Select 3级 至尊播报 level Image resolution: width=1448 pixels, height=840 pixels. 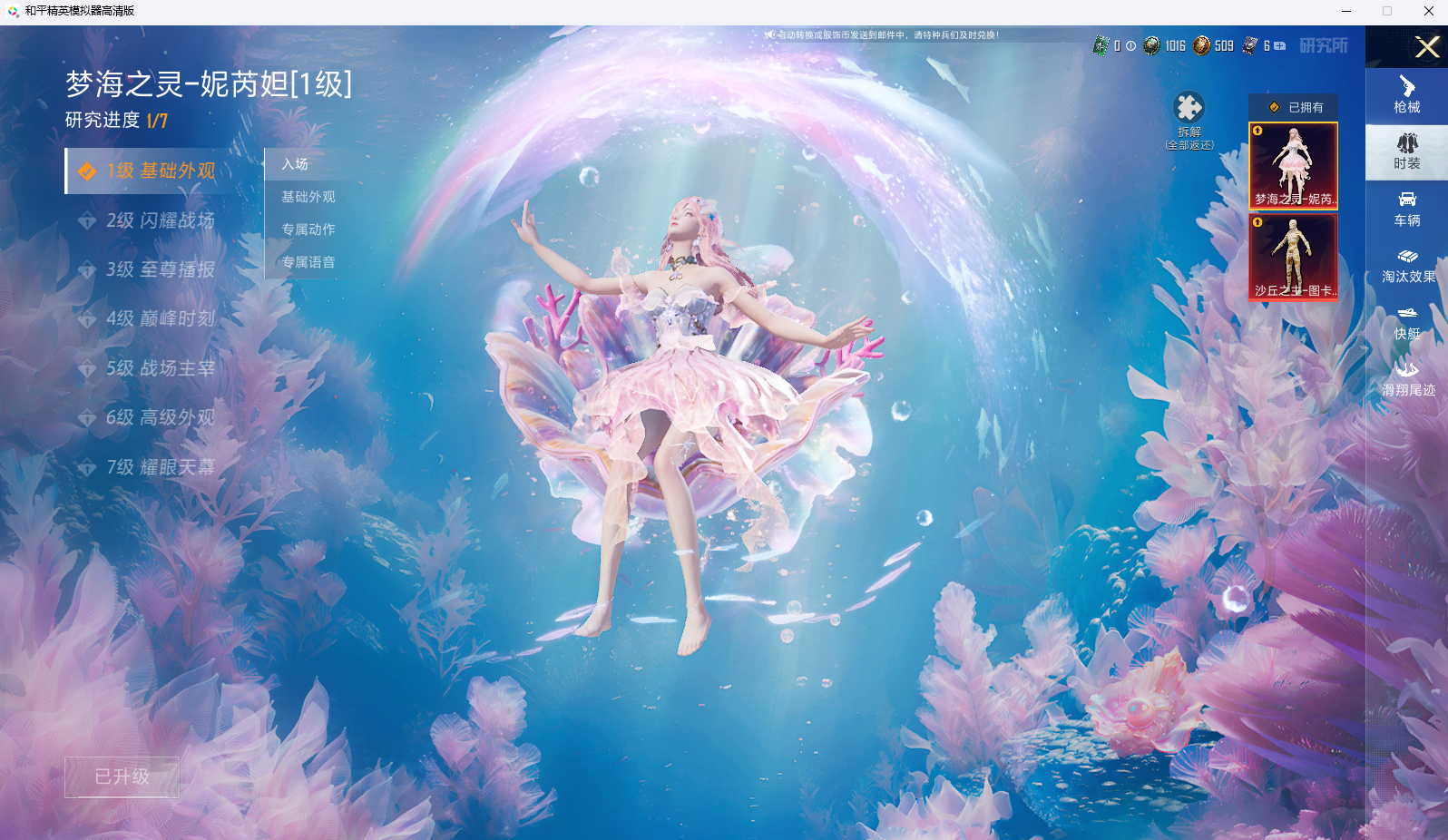tap(160, 269)
